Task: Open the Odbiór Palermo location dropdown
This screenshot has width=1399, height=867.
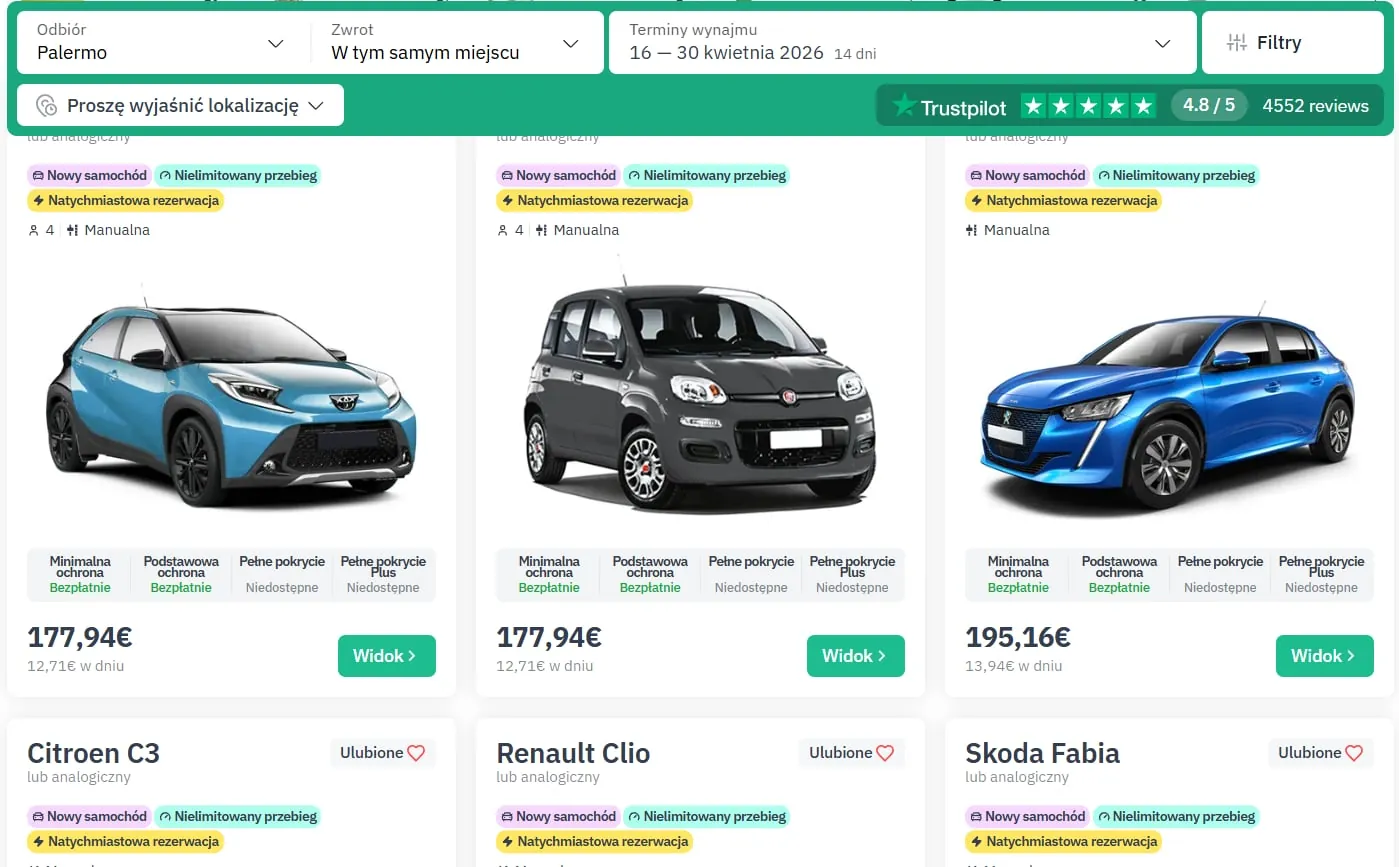Action: click(x=276, y=43)
